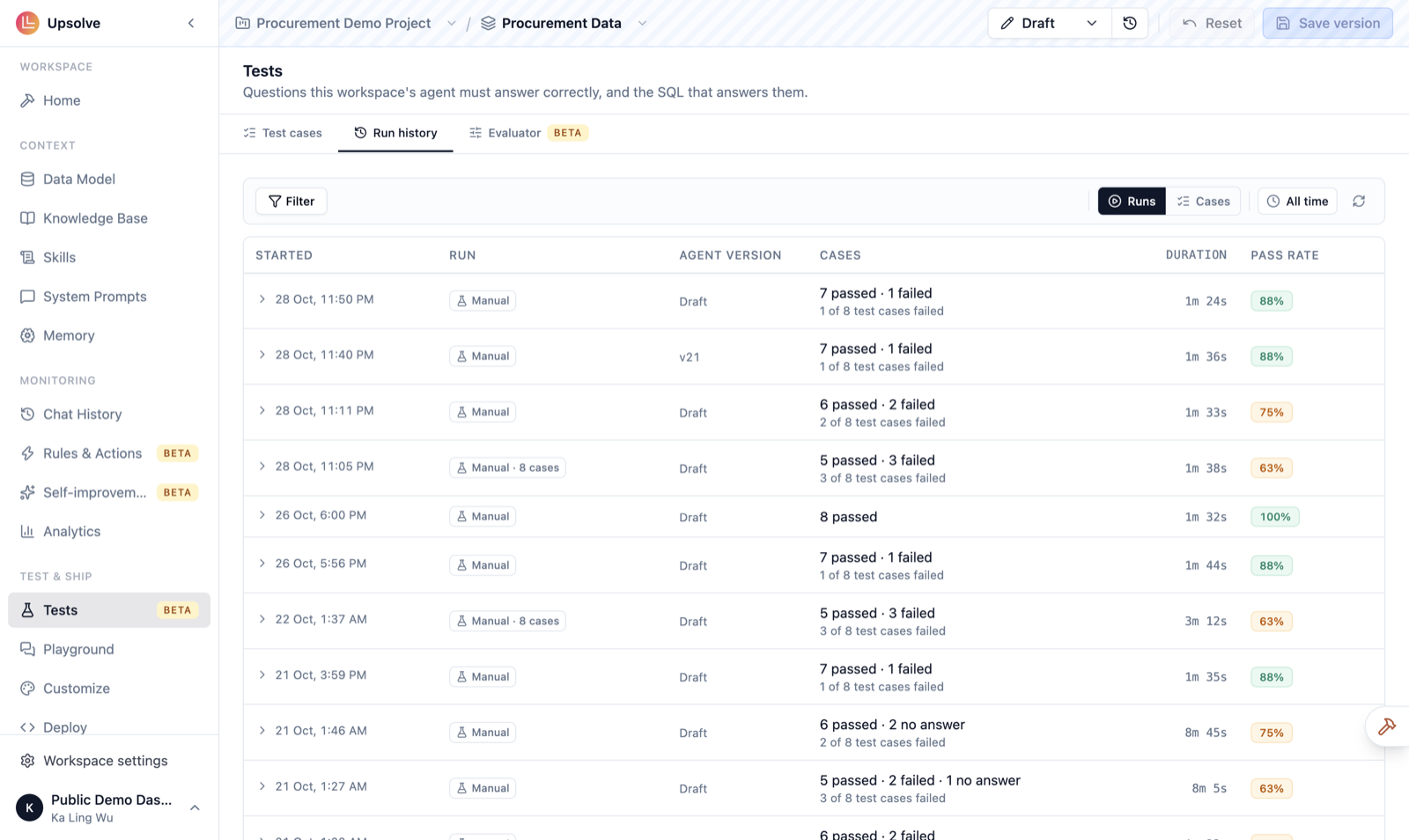Click the floating pin tool icon

1387,726
